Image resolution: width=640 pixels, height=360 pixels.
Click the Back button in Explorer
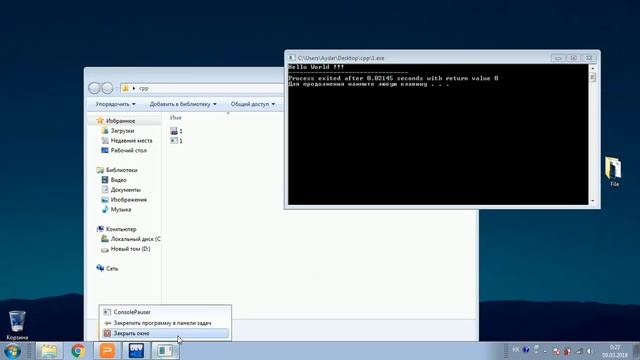[94, 88]
